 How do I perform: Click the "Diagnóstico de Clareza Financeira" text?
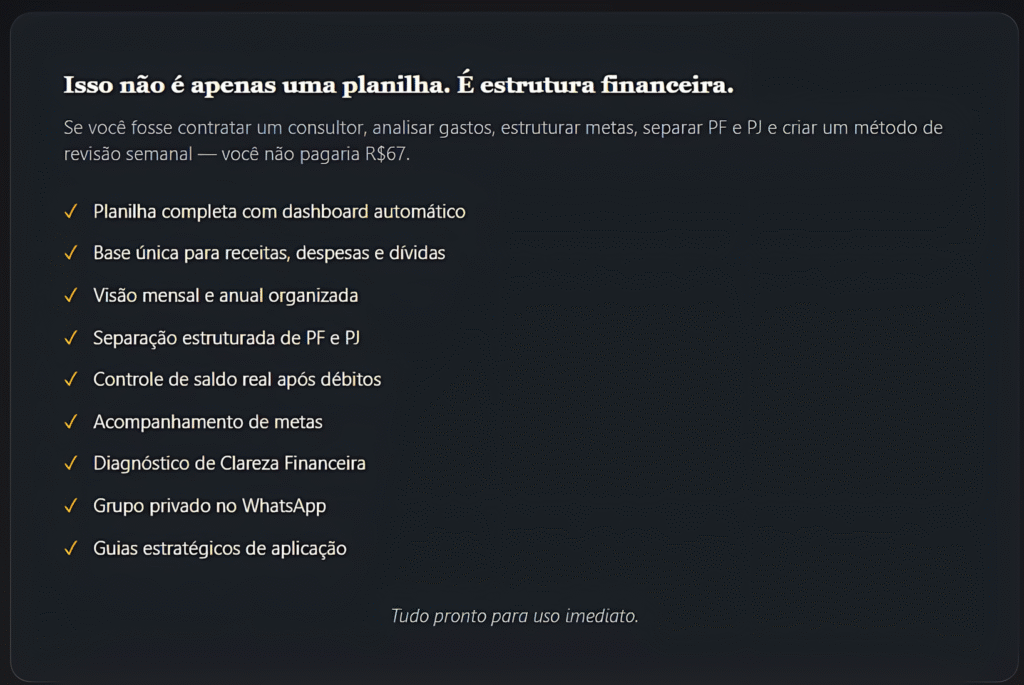[x=229, y=464]
